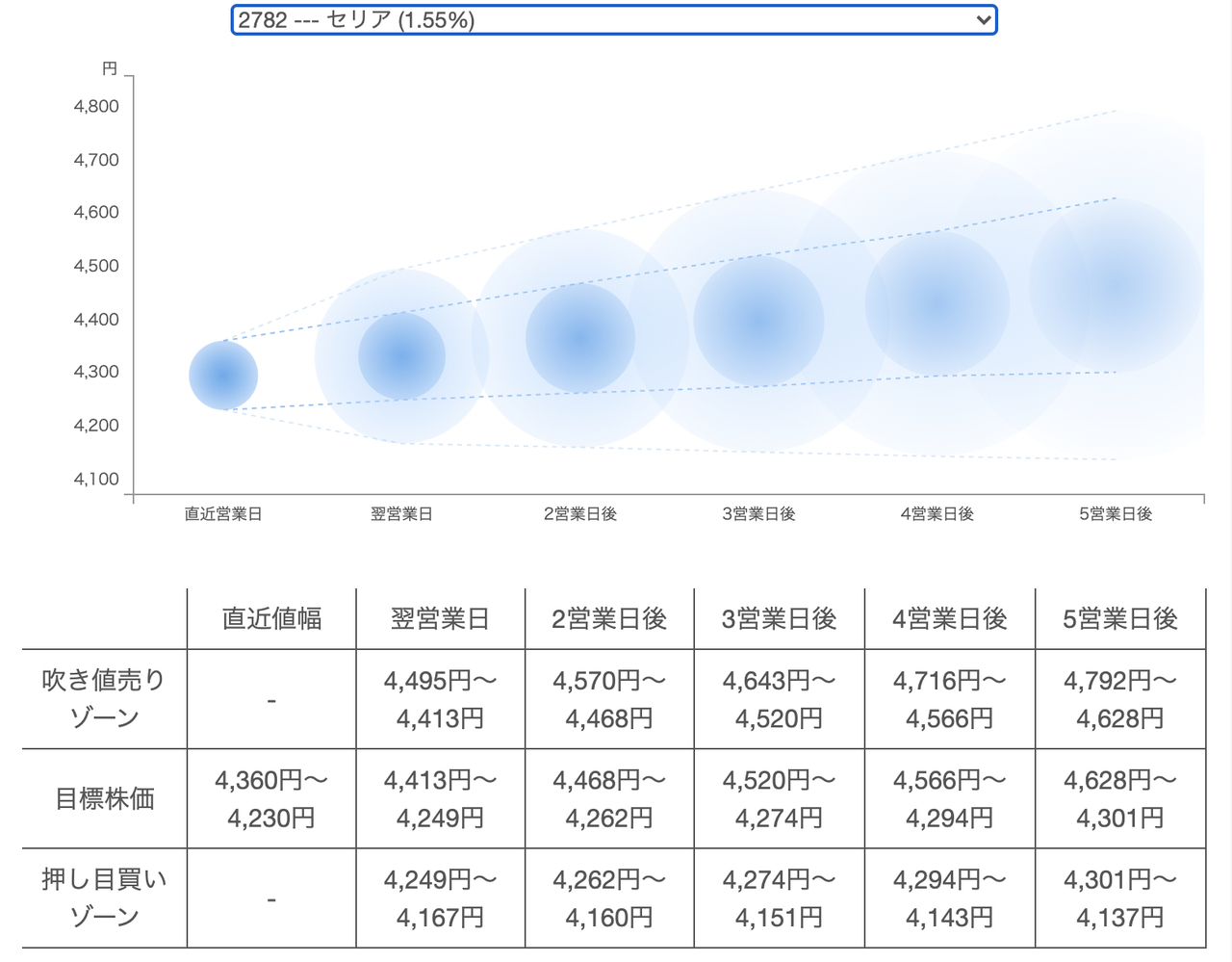The height and width of the screenshot is (962, 1232).
Task: Click the 4,360円〜4,230円 cell under 直近値幅
Action: [x=271, y=798]
